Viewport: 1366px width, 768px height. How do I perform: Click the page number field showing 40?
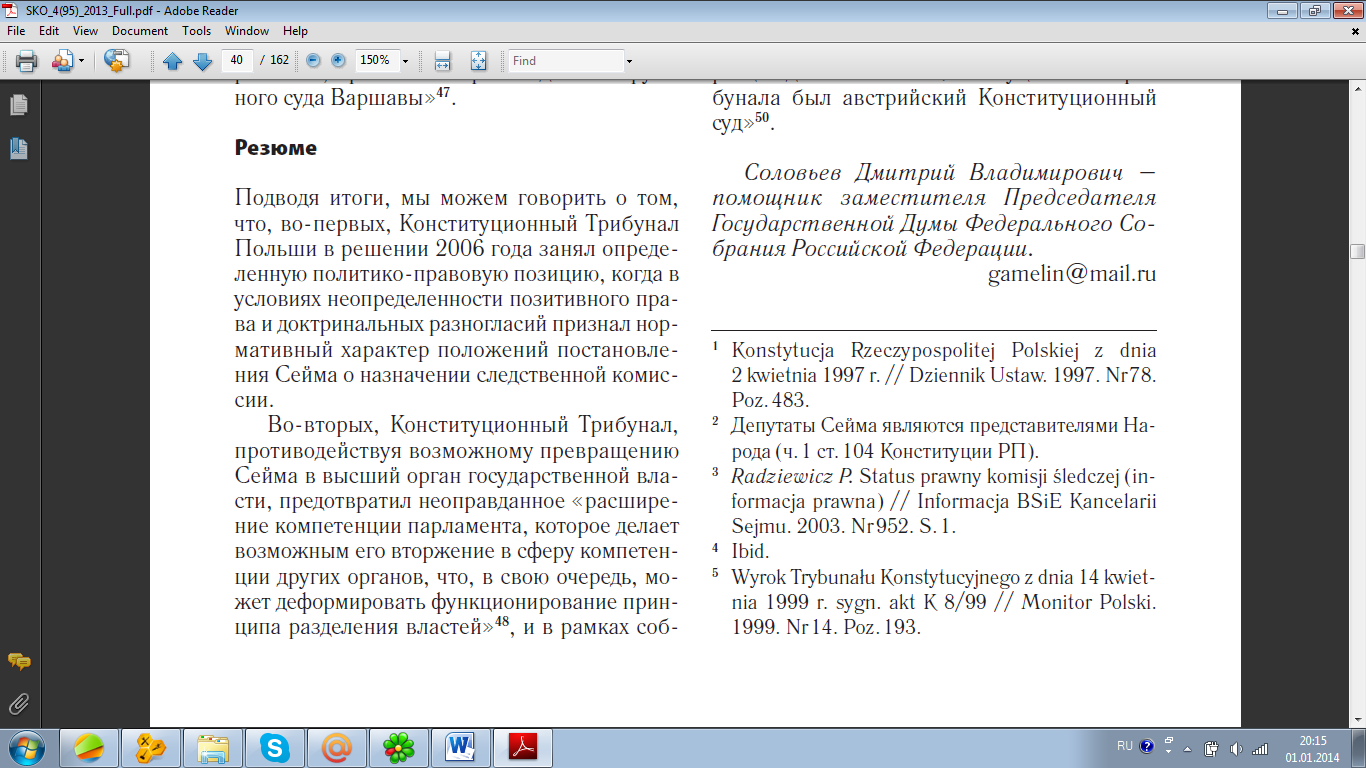(238, 60)
